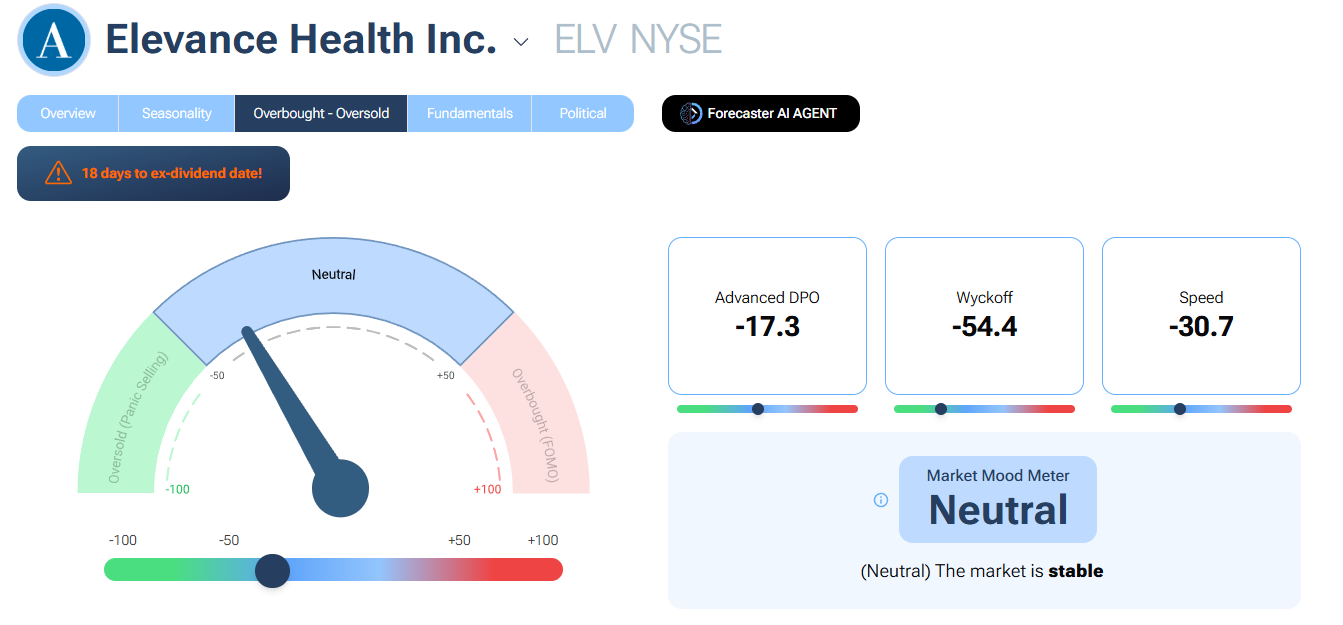Open the Wyckoff indicator card
The width and height of the screenshot is (1343, 625).
984,315
